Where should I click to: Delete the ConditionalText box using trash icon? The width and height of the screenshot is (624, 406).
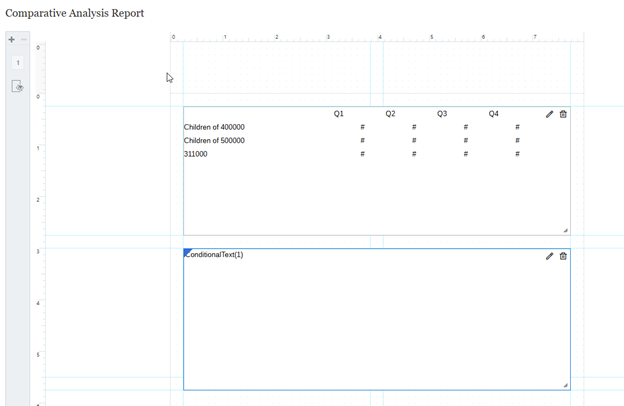(563, 256)
